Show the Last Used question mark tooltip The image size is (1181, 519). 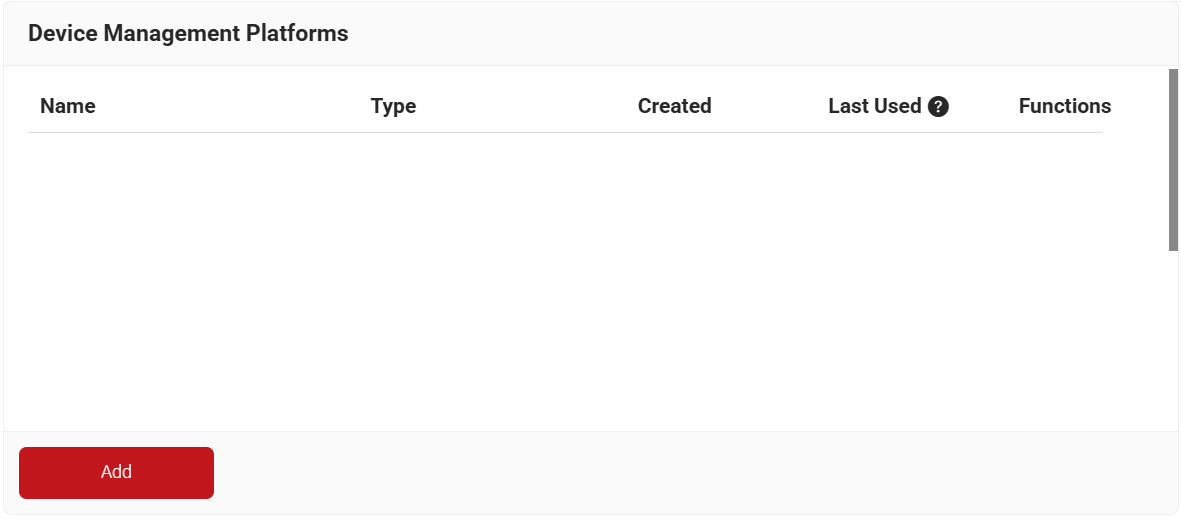[x=938, y=107]
